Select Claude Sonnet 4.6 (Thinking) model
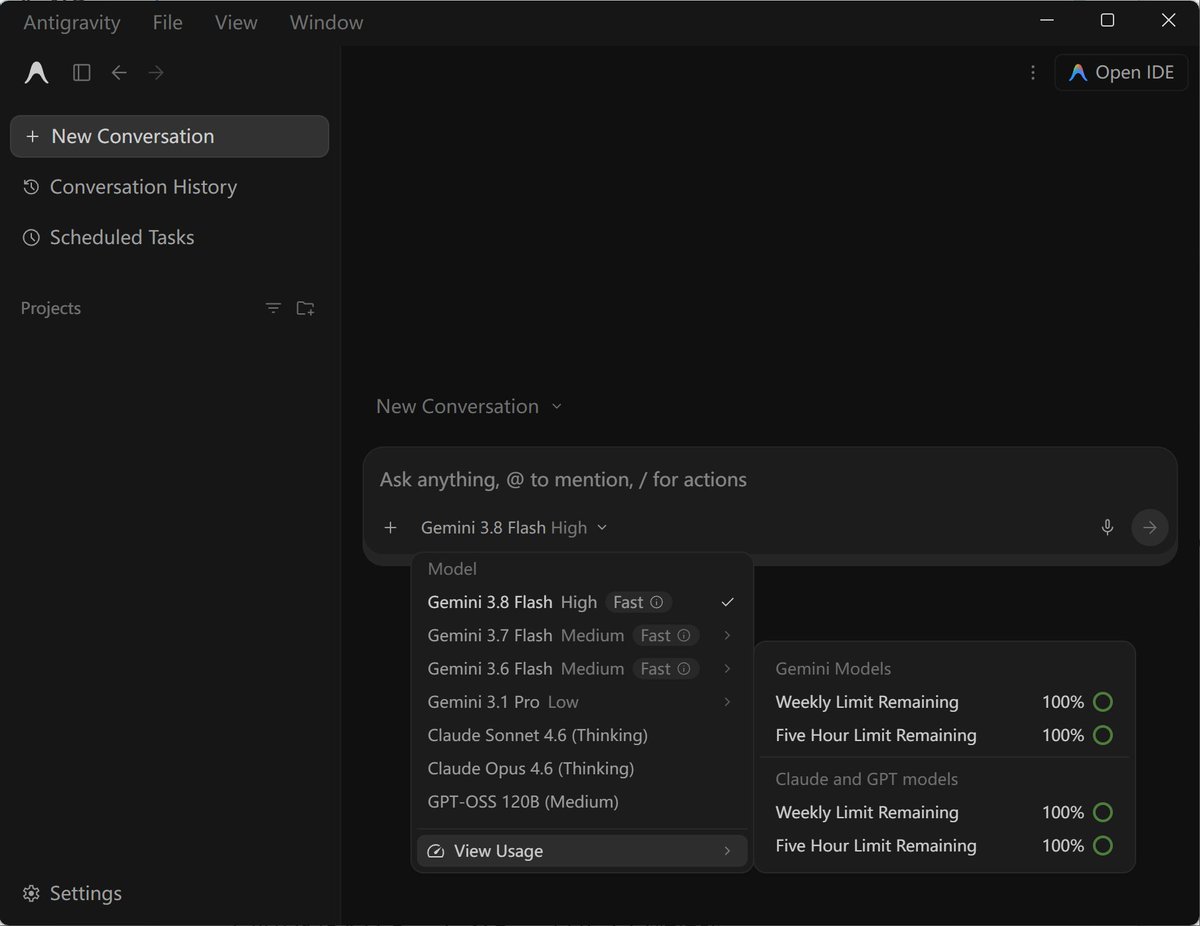 pyautogui.click(x=582, y=735)
